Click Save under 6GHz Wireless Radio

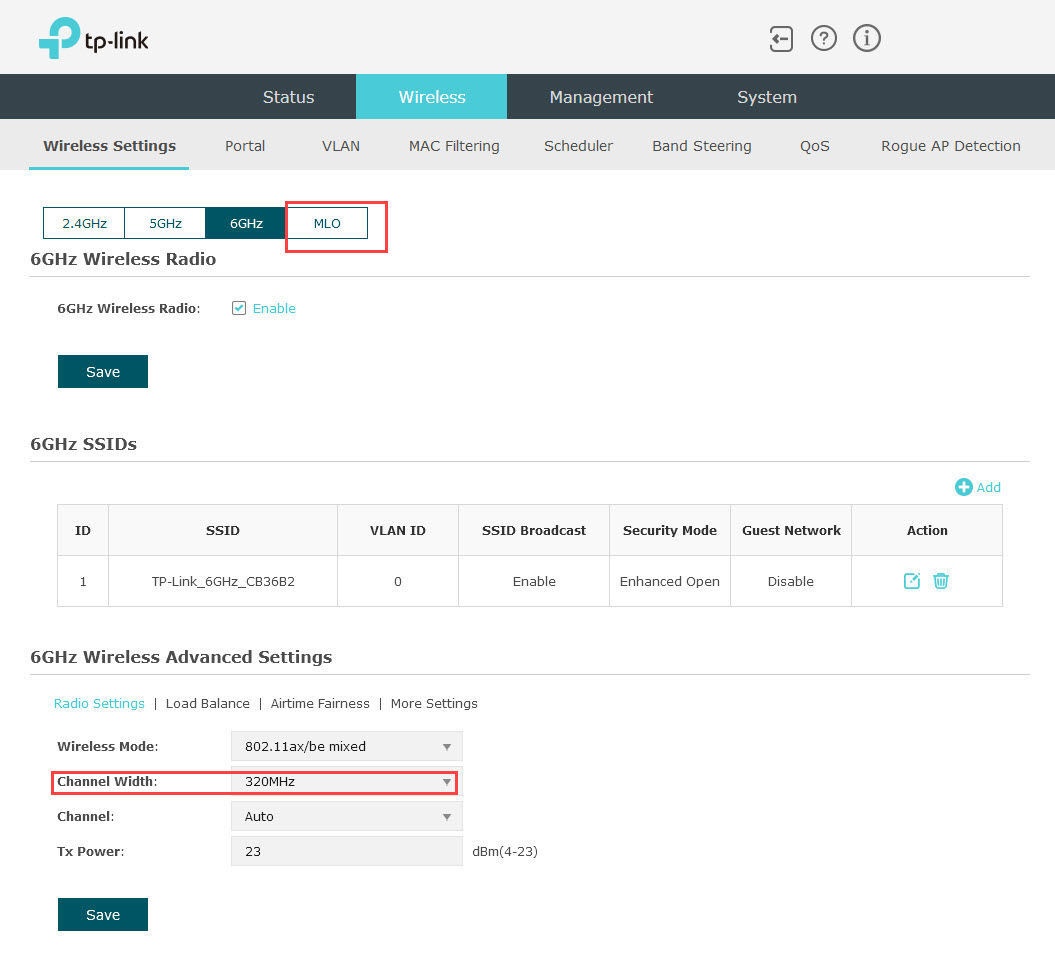click(x=103, y=371)
